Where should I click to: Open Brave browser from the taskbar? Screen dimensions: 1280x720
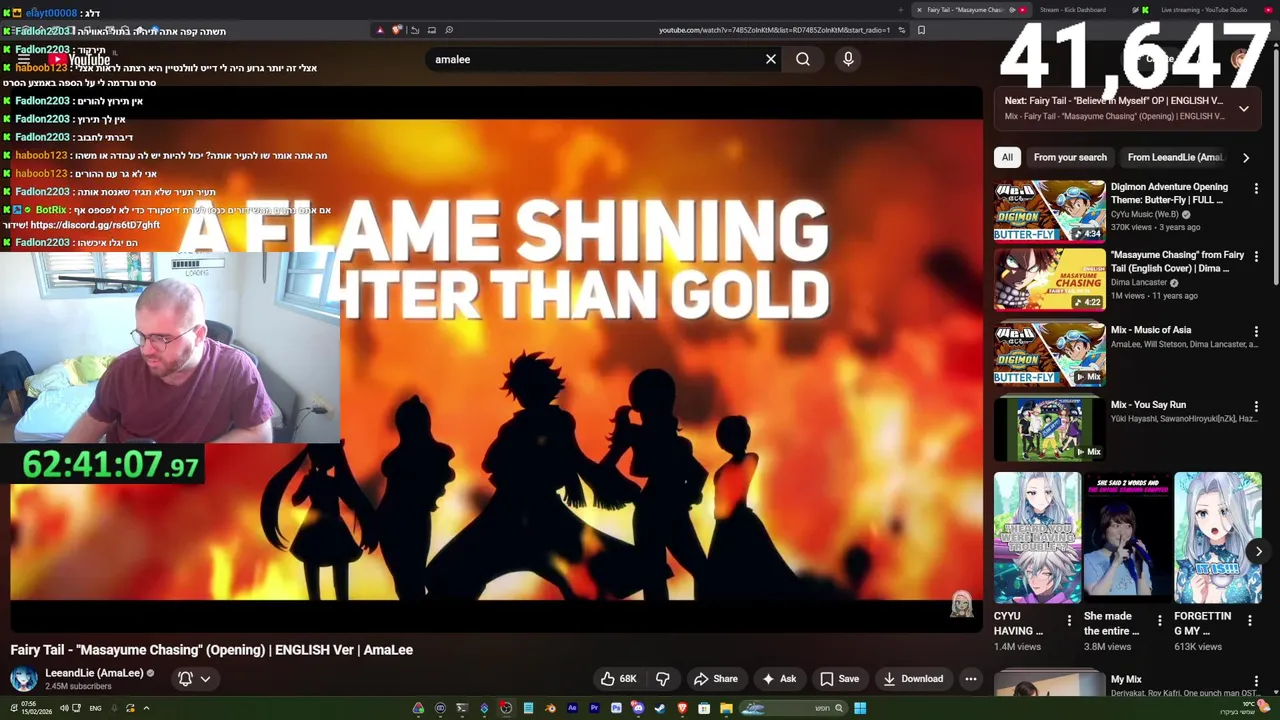coord(682,708)
